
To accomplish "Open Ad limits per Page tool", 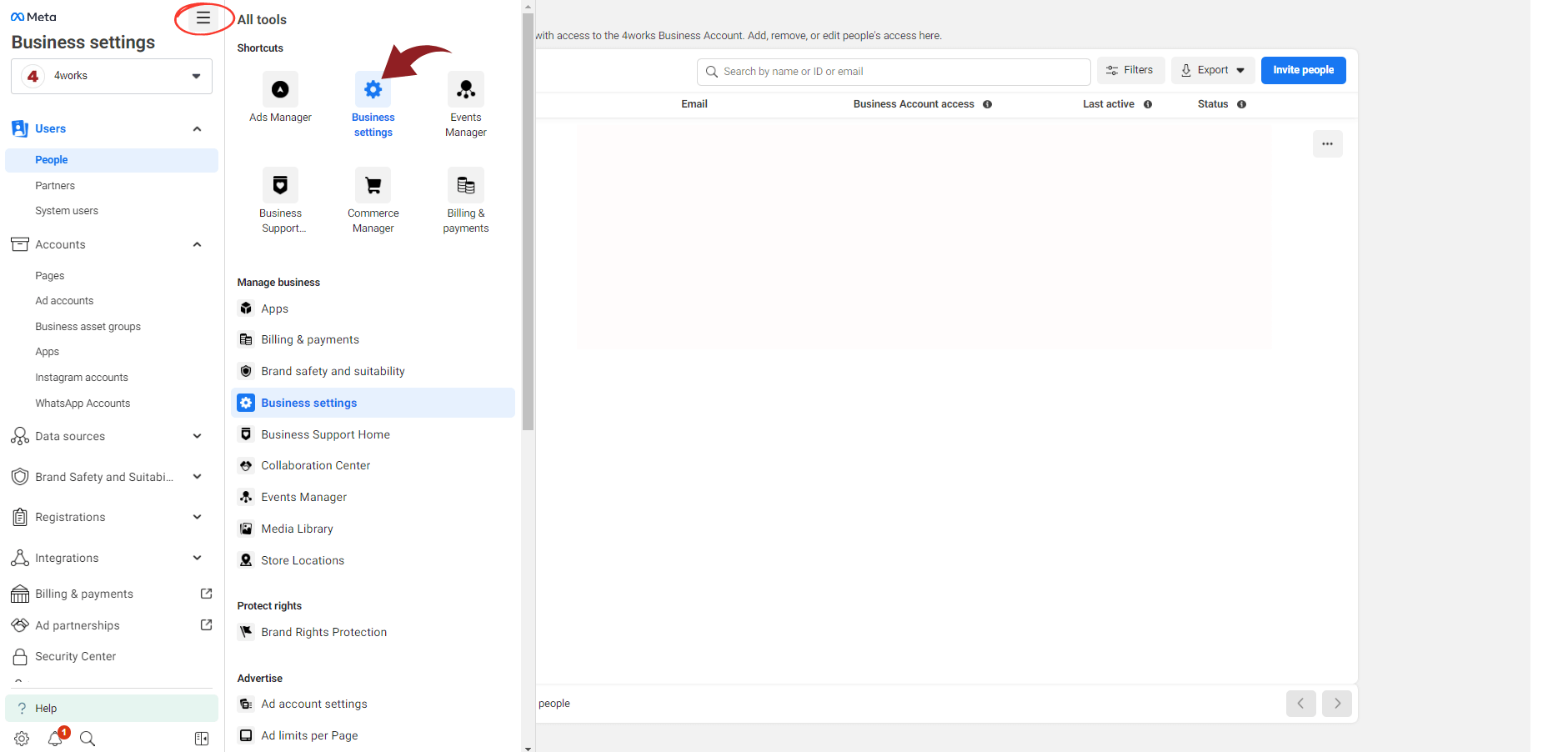I will pyautogui.click(x=373, y=735).
